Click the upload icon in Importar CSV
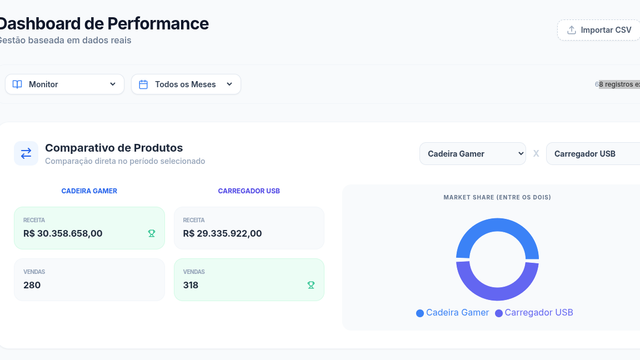This screenshot has height=360, width=640. (x=571, y=30)
